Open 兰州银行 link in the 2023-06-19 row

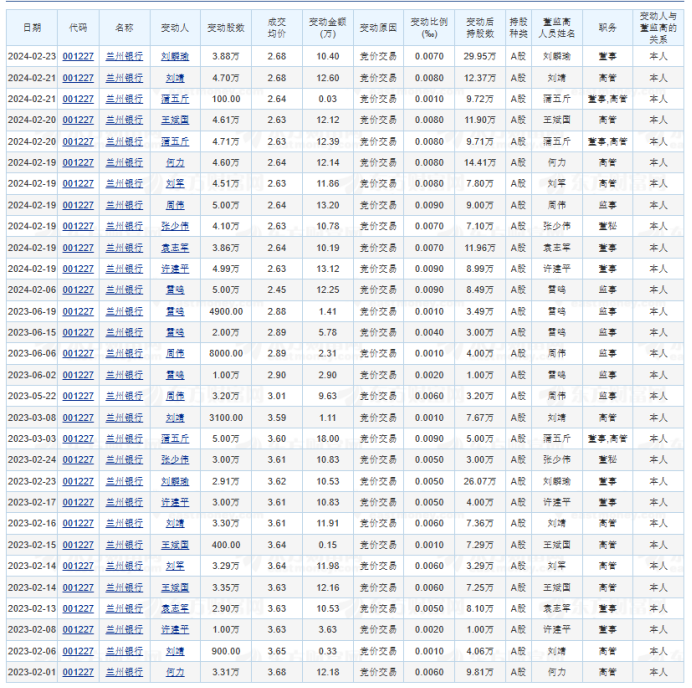click(x=124, y=312)
